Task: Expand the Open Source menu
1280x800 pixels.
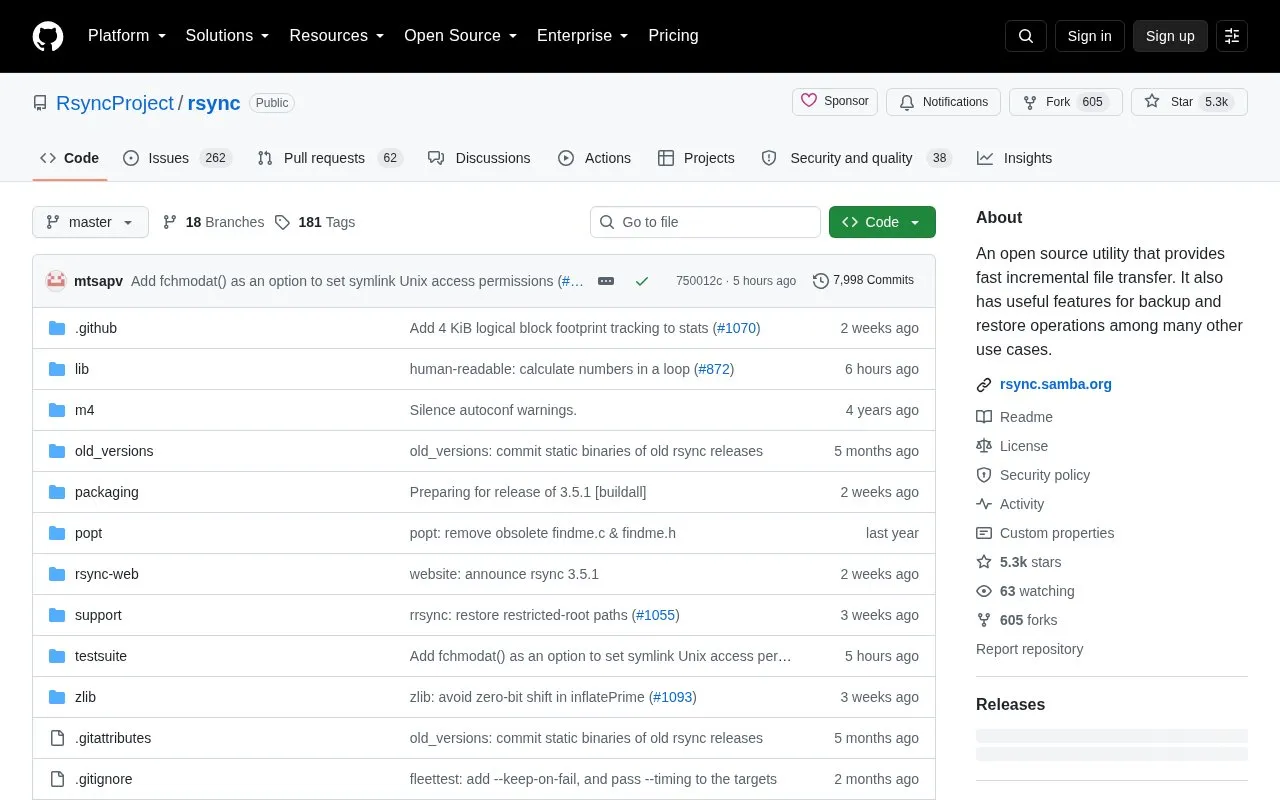Action: tap(461, 36)
